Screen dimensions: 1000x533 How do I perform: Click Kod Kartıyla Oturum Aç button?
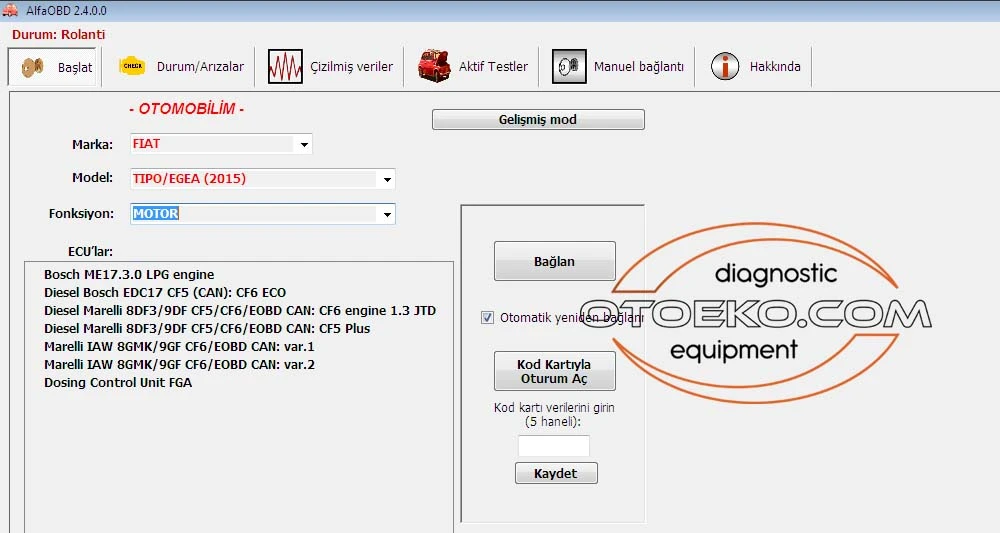[554, 371]
